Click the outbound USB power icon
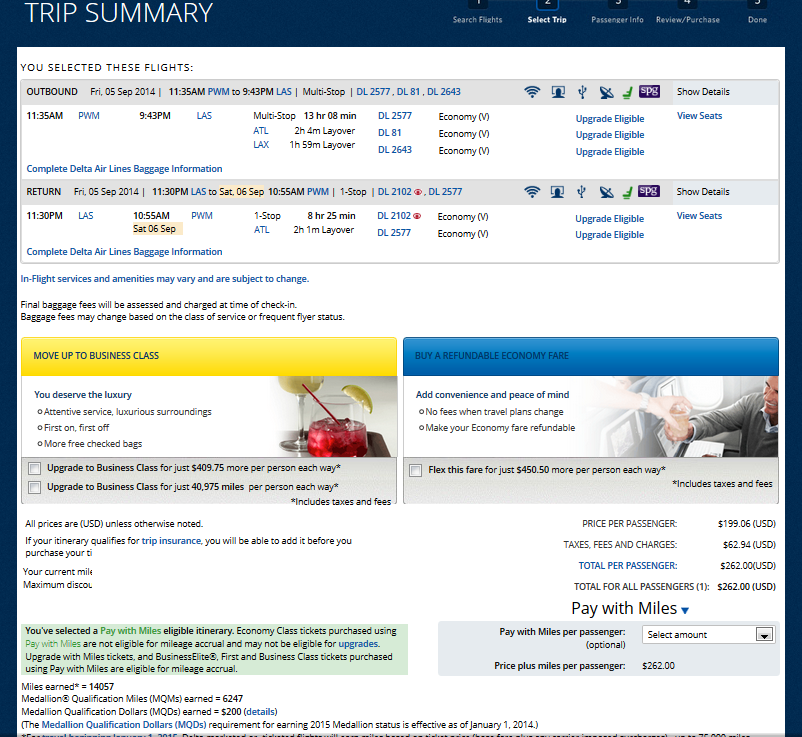 [x=582, y=92]
